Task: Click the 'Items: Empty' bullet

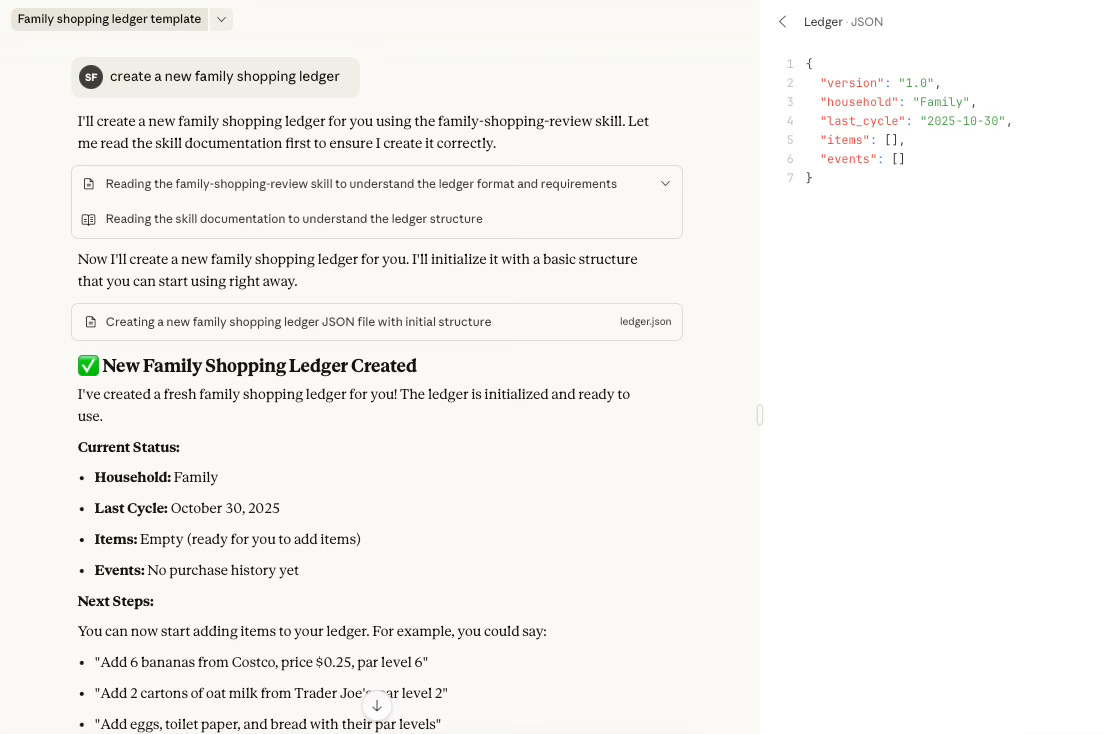Action: [x=227, y=539]
